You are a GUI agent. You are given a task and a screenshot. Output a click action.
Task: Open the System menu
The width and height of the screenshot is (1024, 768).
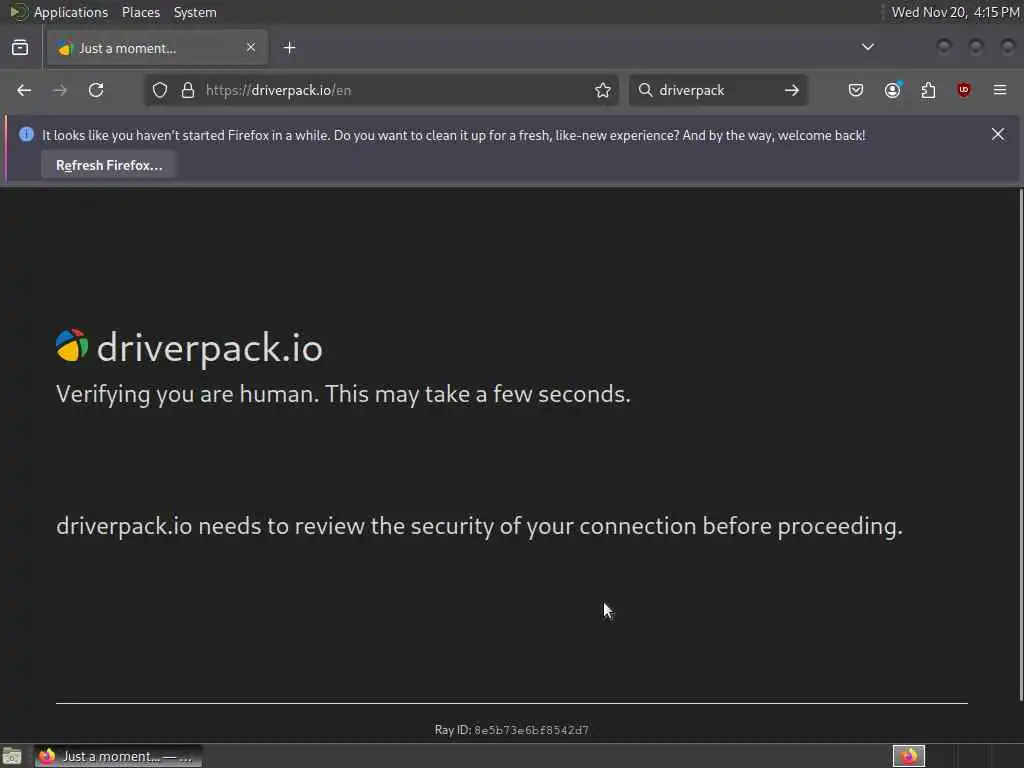195,12
